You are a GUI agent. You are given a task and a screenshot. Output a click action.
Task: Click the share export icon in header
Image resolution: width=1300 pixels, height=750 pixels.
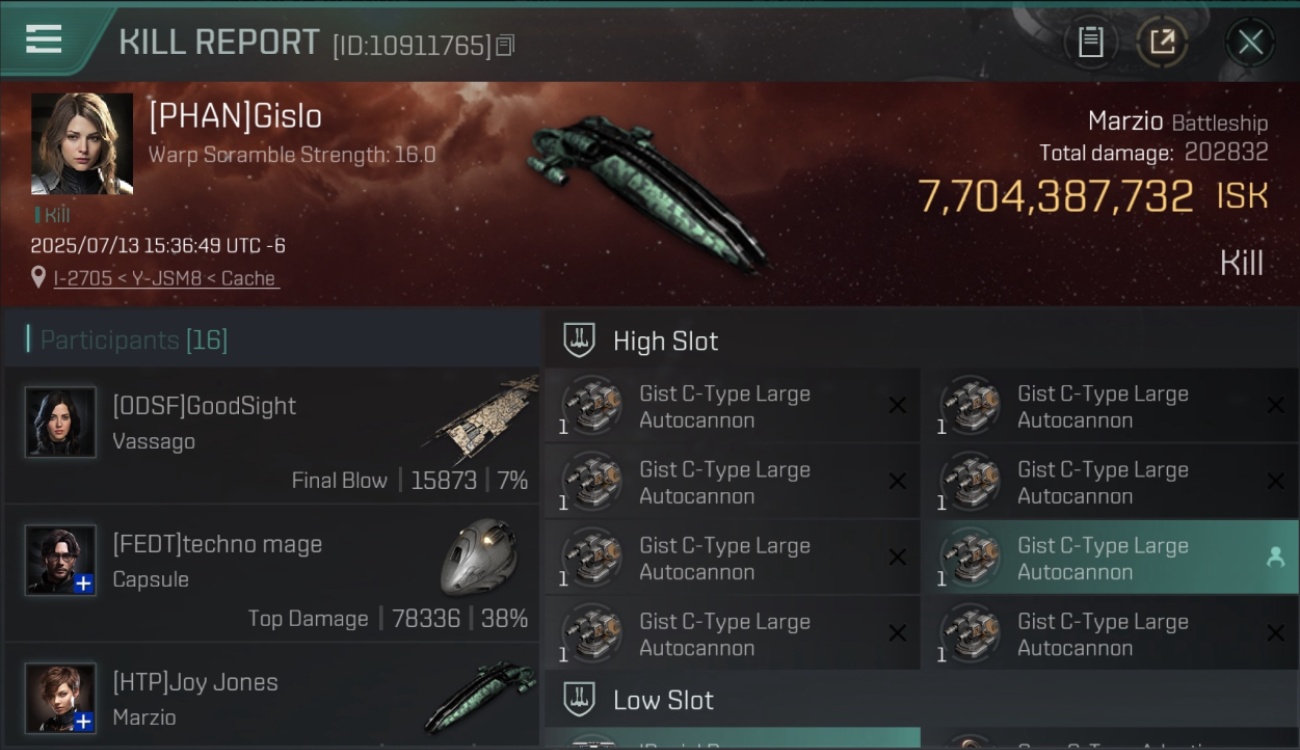tap(1162, 42)
